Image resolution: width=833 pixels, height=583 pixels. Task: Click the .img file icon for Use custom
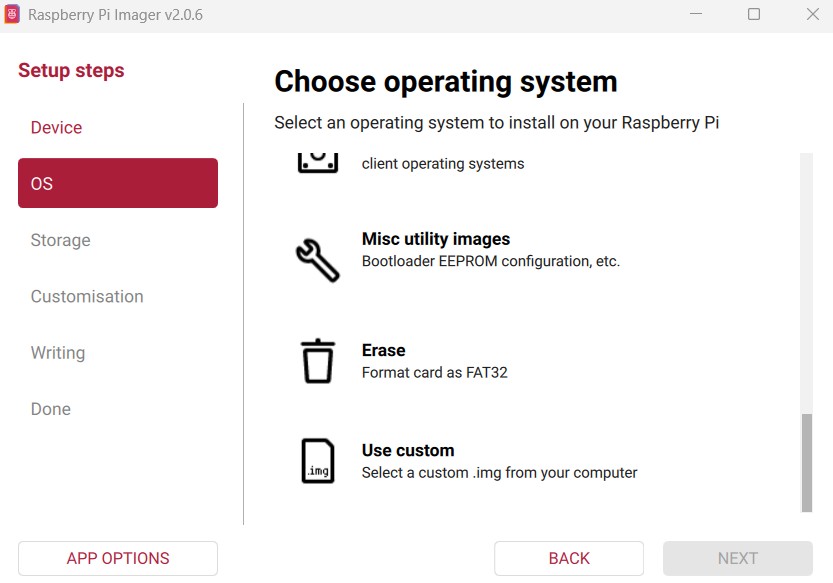[318, 461]
